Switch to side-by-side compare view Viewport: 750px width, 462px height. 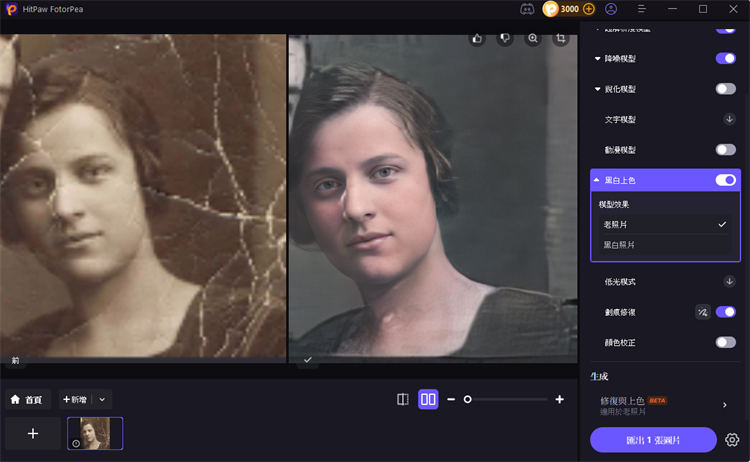click(x=428, y=399)
